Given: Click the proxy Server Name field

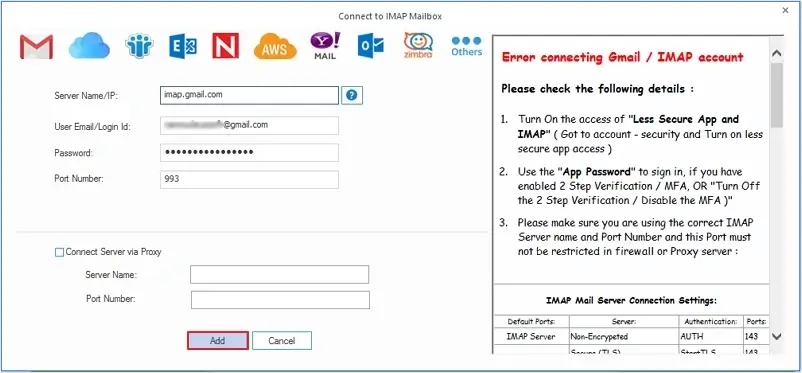Looking at the screenshot, I should coord(279,275).
